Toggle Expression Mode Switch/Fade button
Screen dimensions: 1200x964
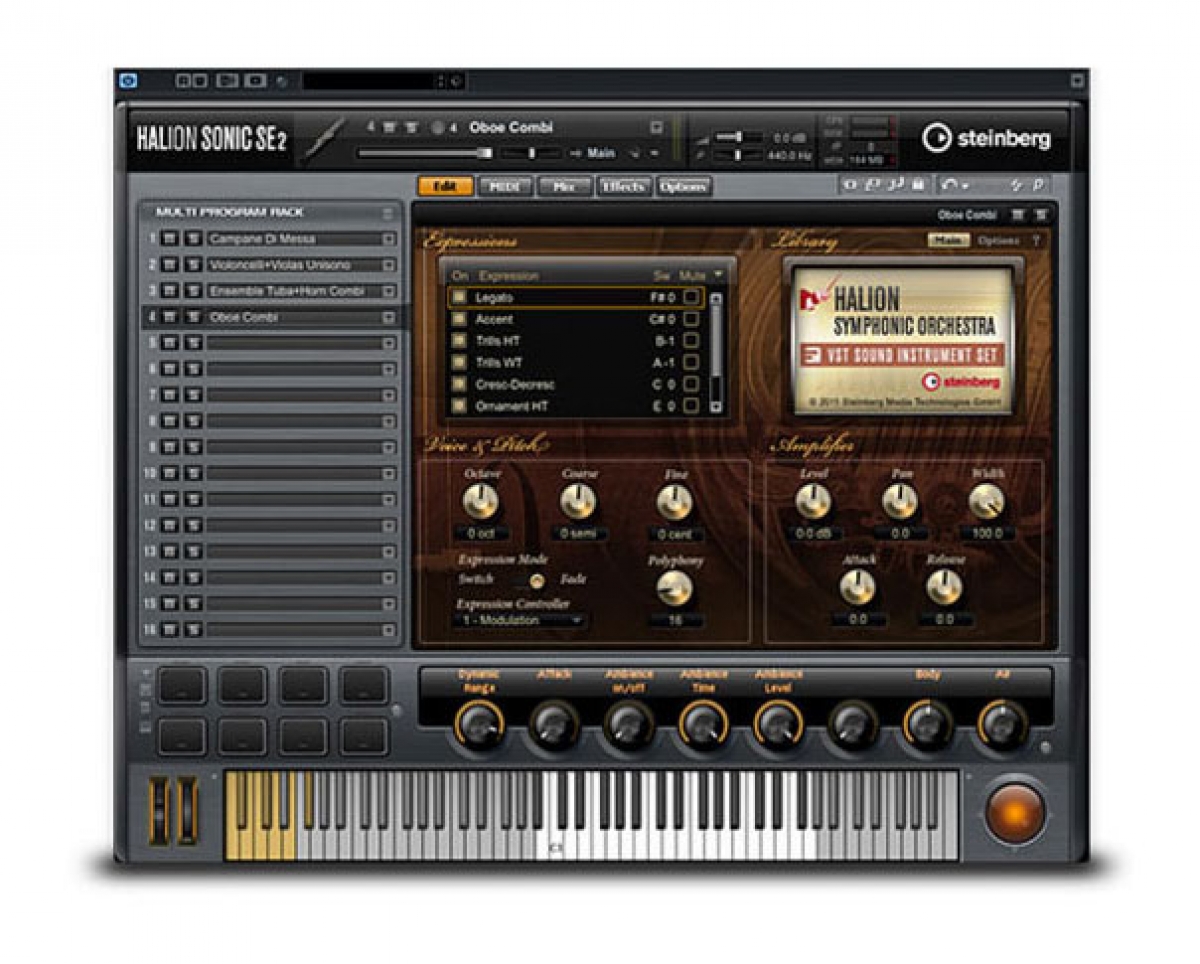click(x=537, y=580)
